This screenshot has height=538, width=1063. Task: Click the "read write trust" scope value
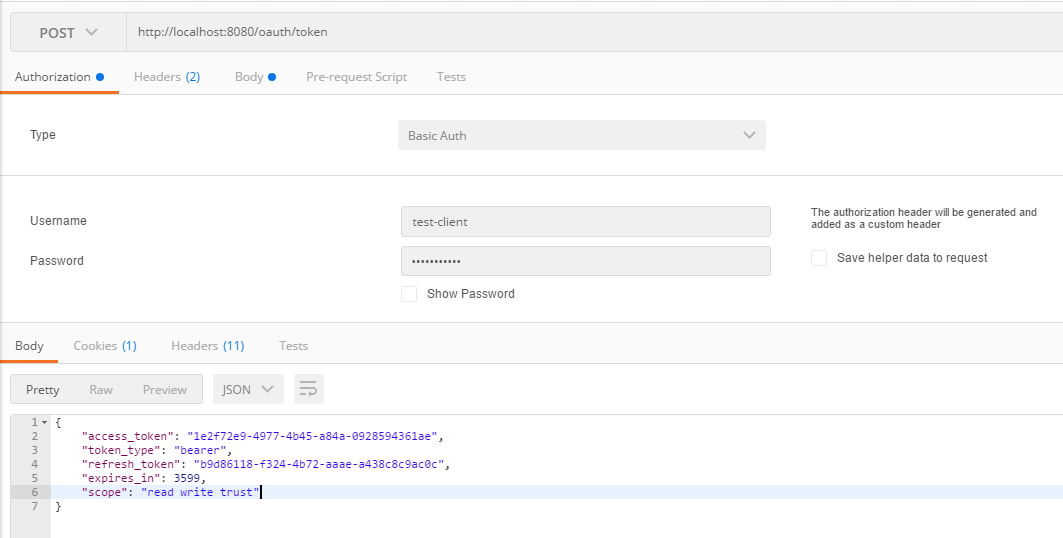point(200,492)
